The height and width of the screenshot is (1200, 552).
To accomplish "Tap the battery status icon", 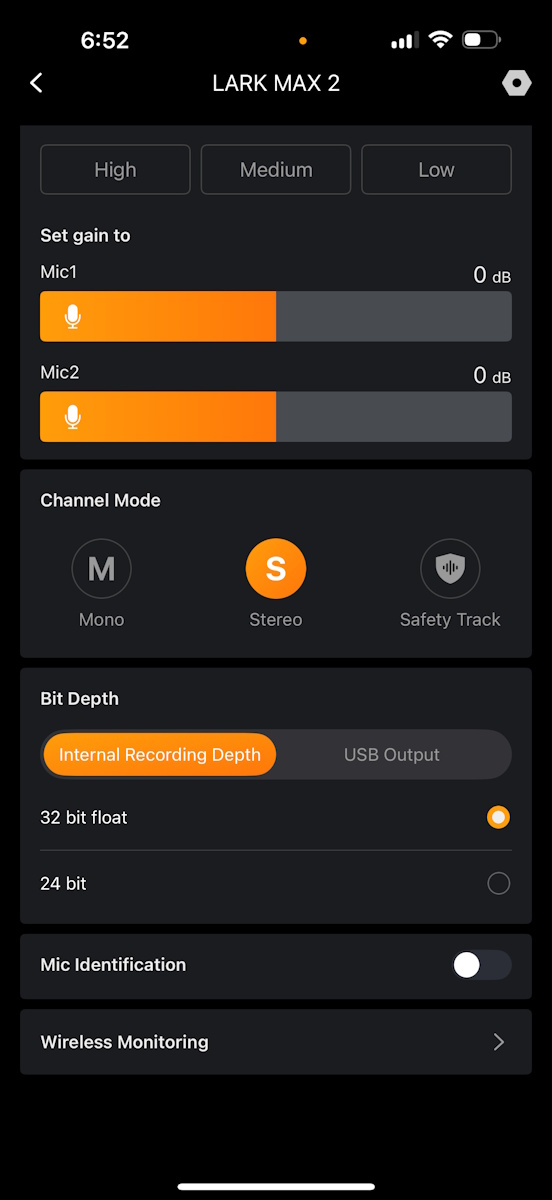I will pos(482,40).
